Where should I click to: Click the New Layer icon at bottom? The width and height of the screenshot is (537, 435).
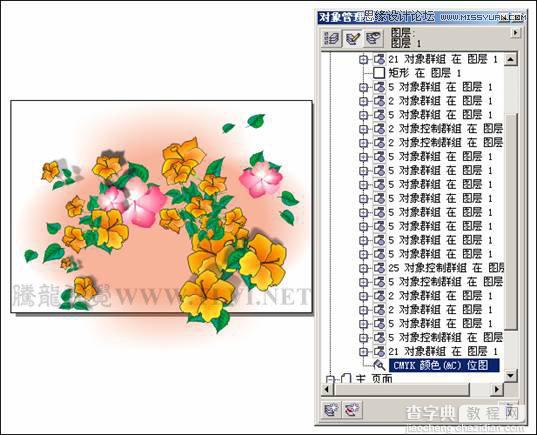click(331, 409)
